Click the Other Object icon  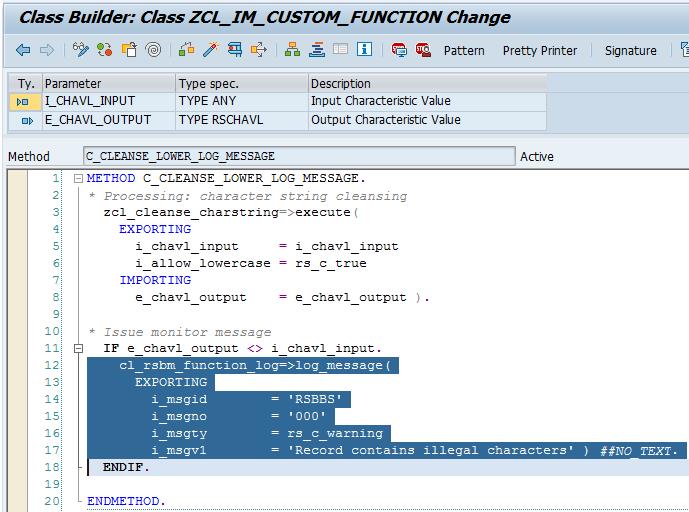(x=130, y=50)
